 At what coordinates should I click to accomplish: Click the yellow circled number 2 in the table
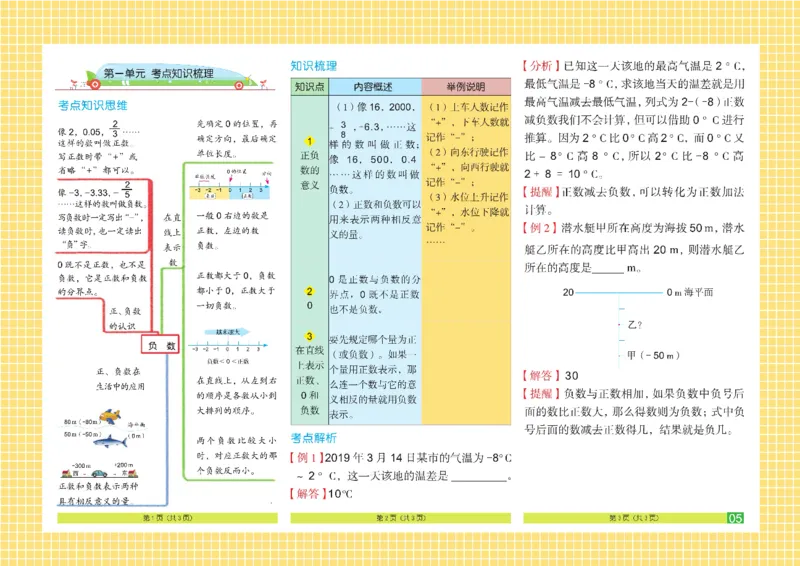click(x=309, y=291)
